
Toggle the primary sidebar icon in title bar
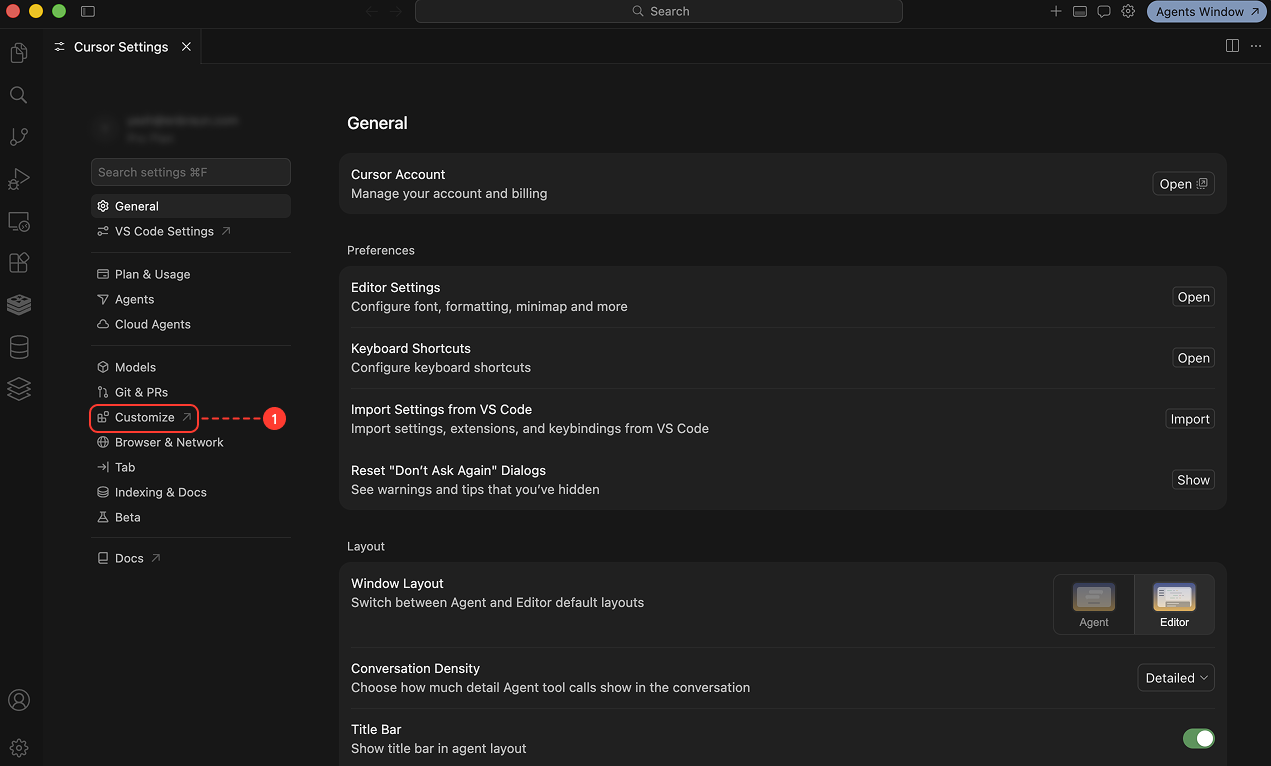click(x=88, y=11)
